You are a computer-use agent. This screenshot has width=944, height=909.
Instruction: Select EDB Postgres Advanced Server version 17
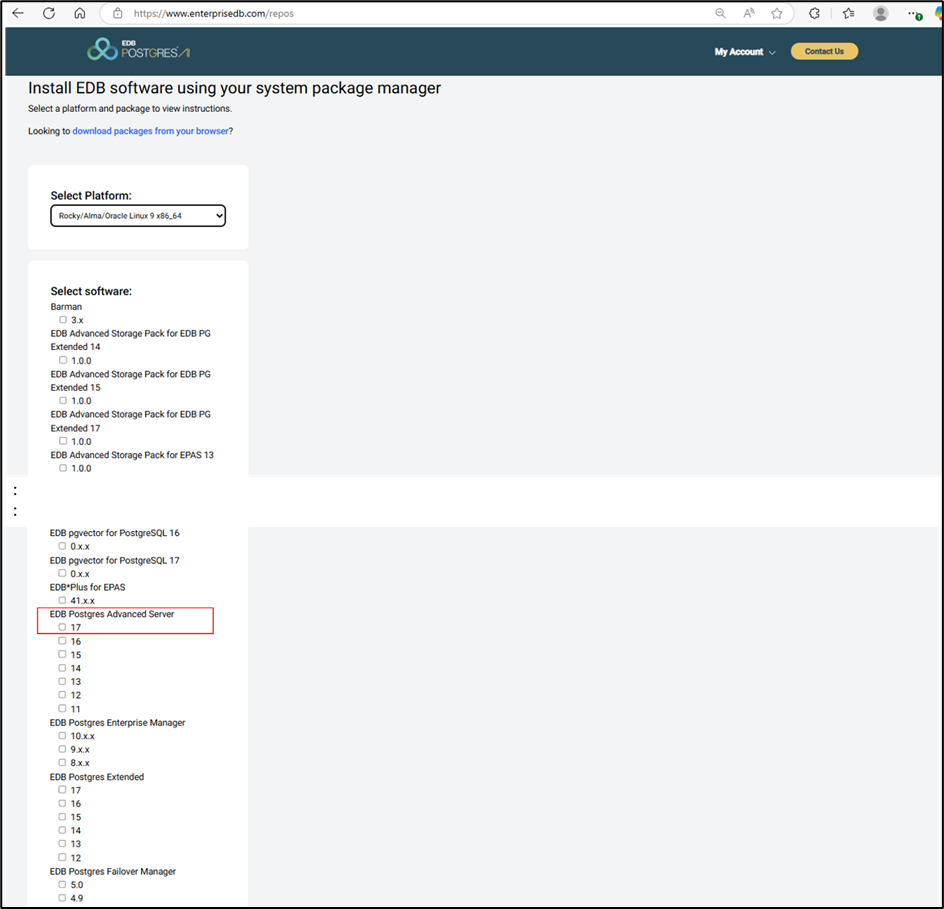(x=62, y=627)
